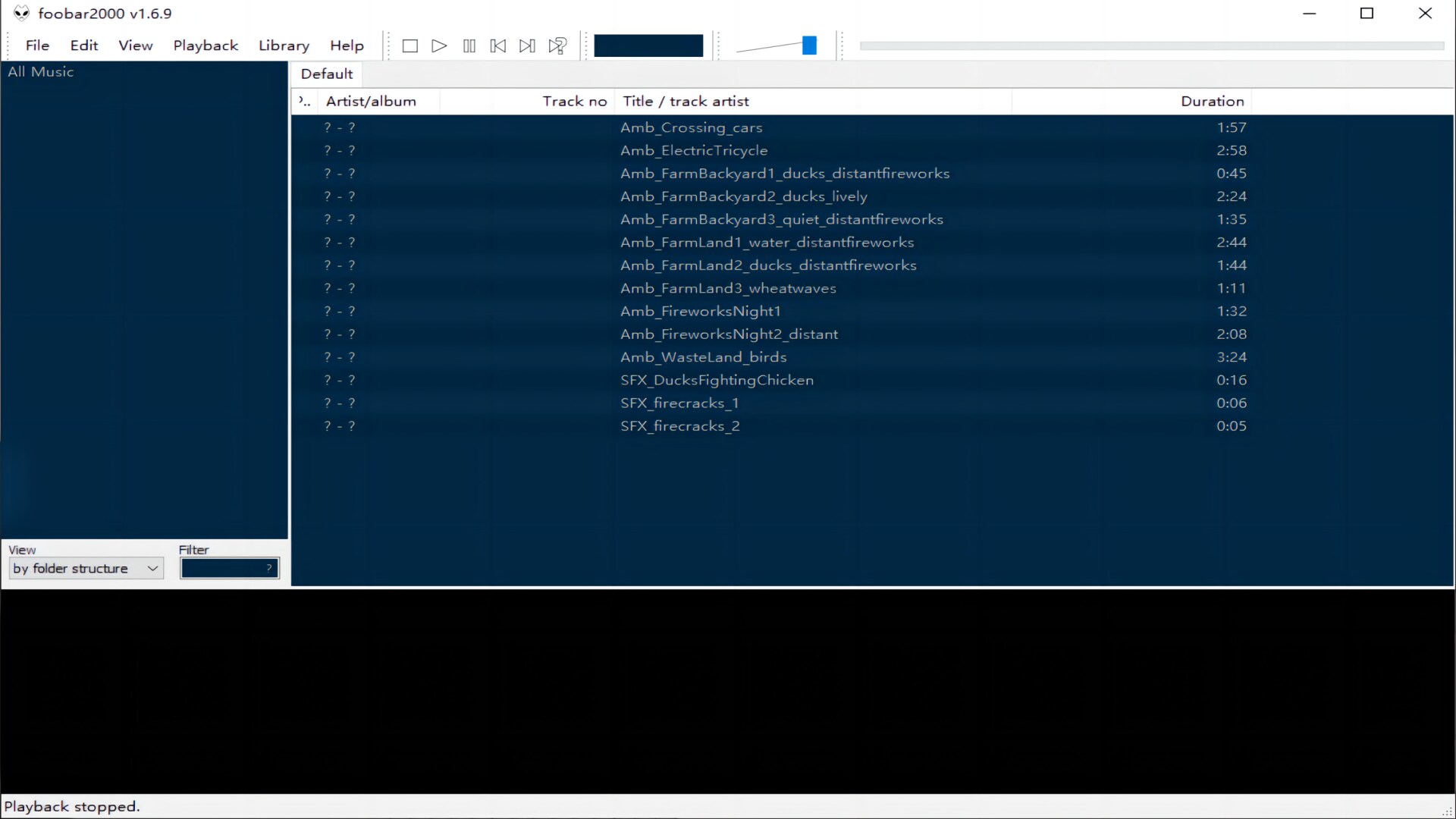Select the All Music tree node
The width and height of the screenshot is (1456, 819).
(41, 72)
